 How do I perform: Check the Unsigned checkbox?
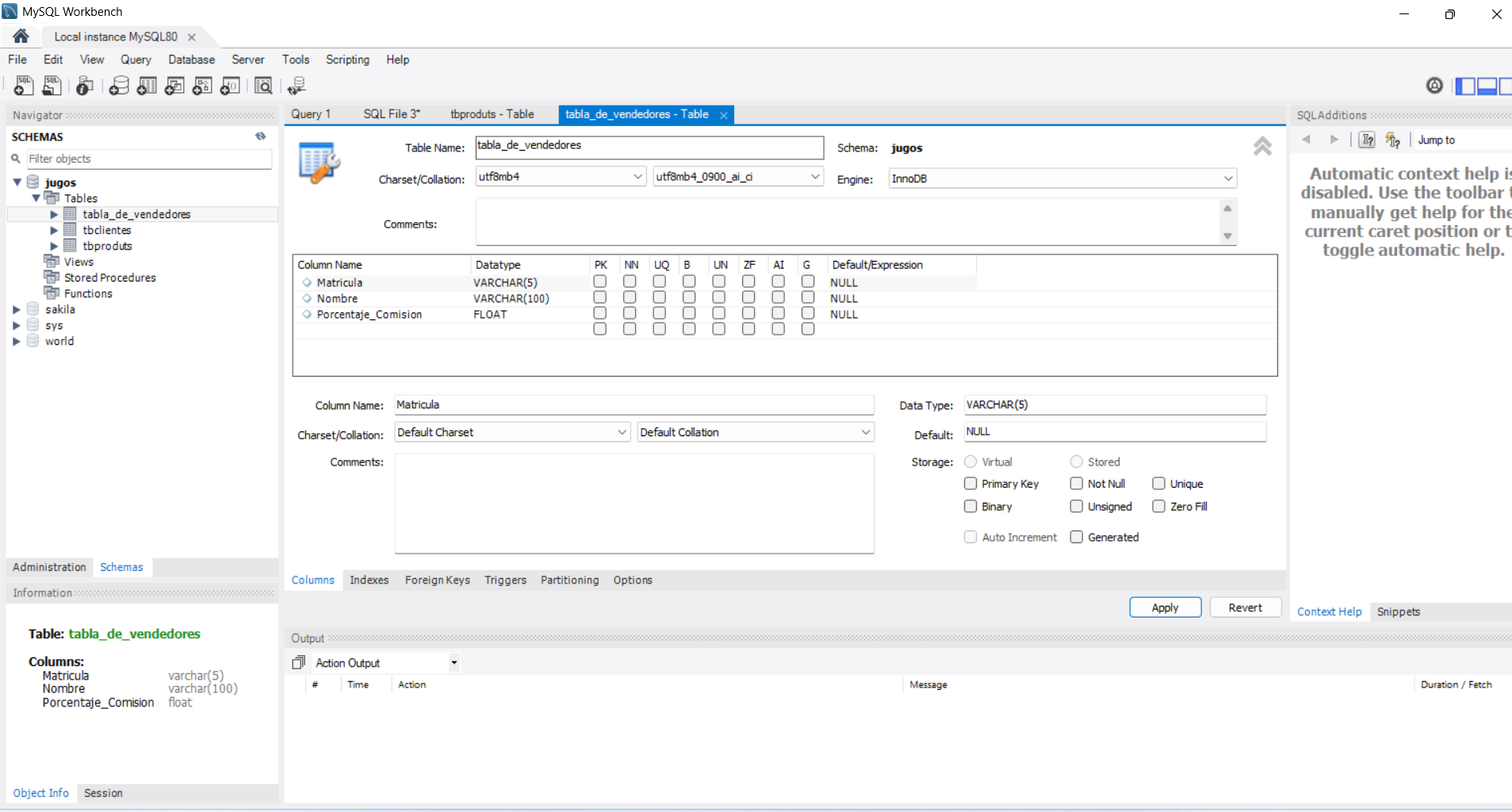click(x=1077, y=506)
